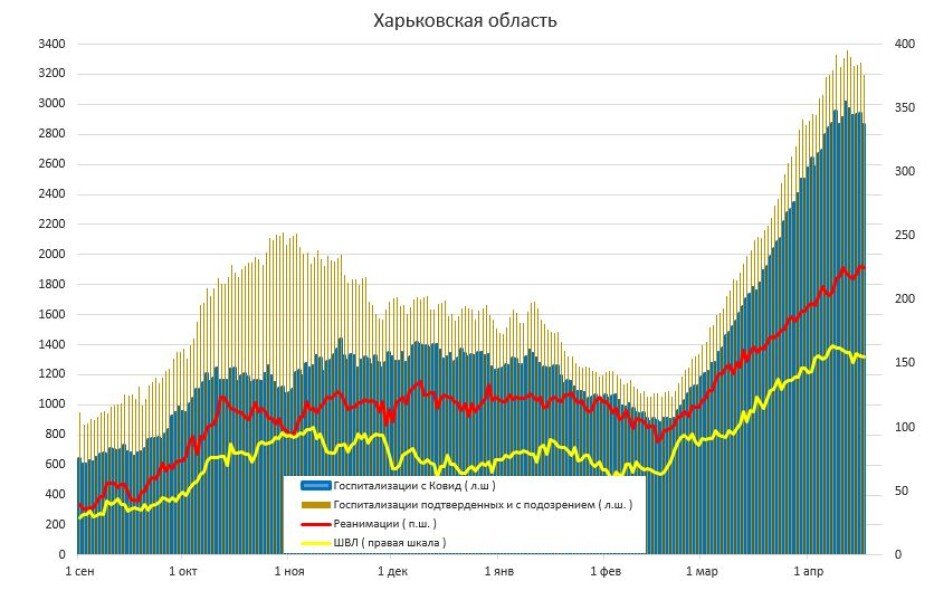Click the 1 дек date label
Viewport: 934px width, 600px height.
pyautogui.click(x=393, y=572)
